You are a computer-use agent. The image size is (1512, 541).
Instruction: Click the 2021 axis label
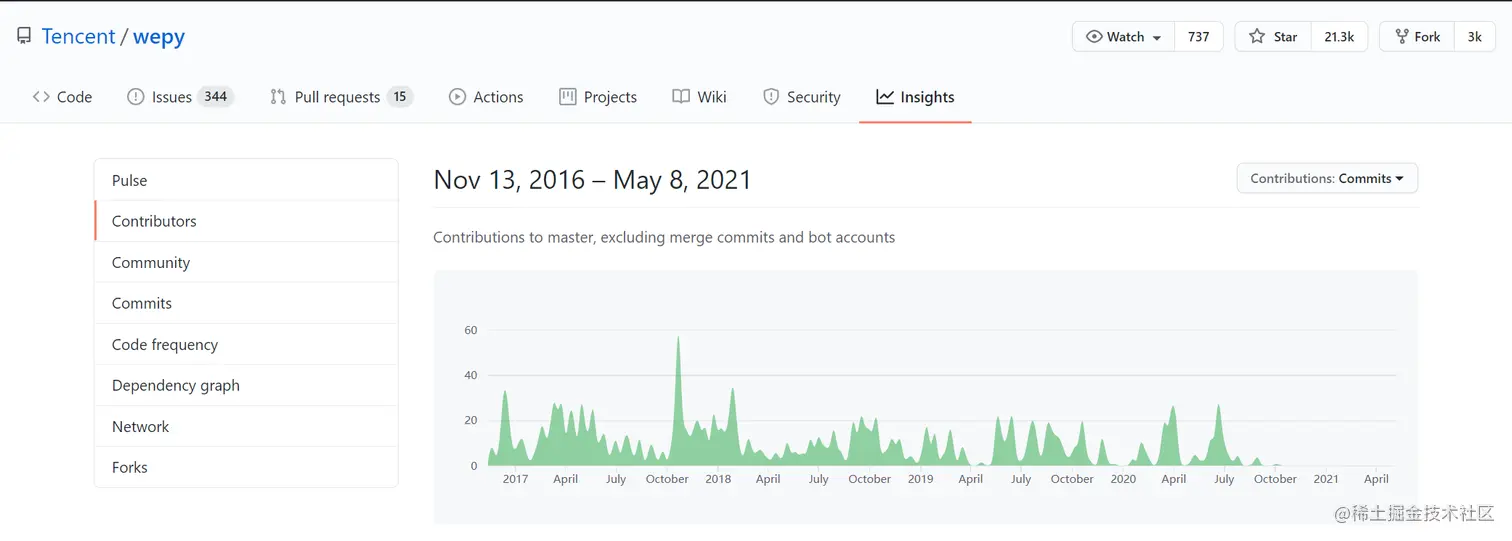[x=1326, y=479]
